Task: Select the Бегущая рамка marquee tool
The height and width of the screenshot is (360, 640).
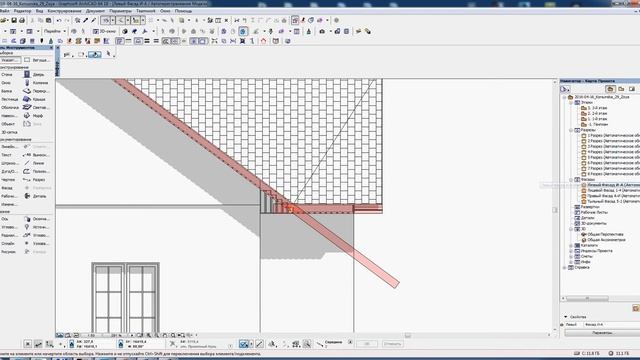Action: coord(37,60)
